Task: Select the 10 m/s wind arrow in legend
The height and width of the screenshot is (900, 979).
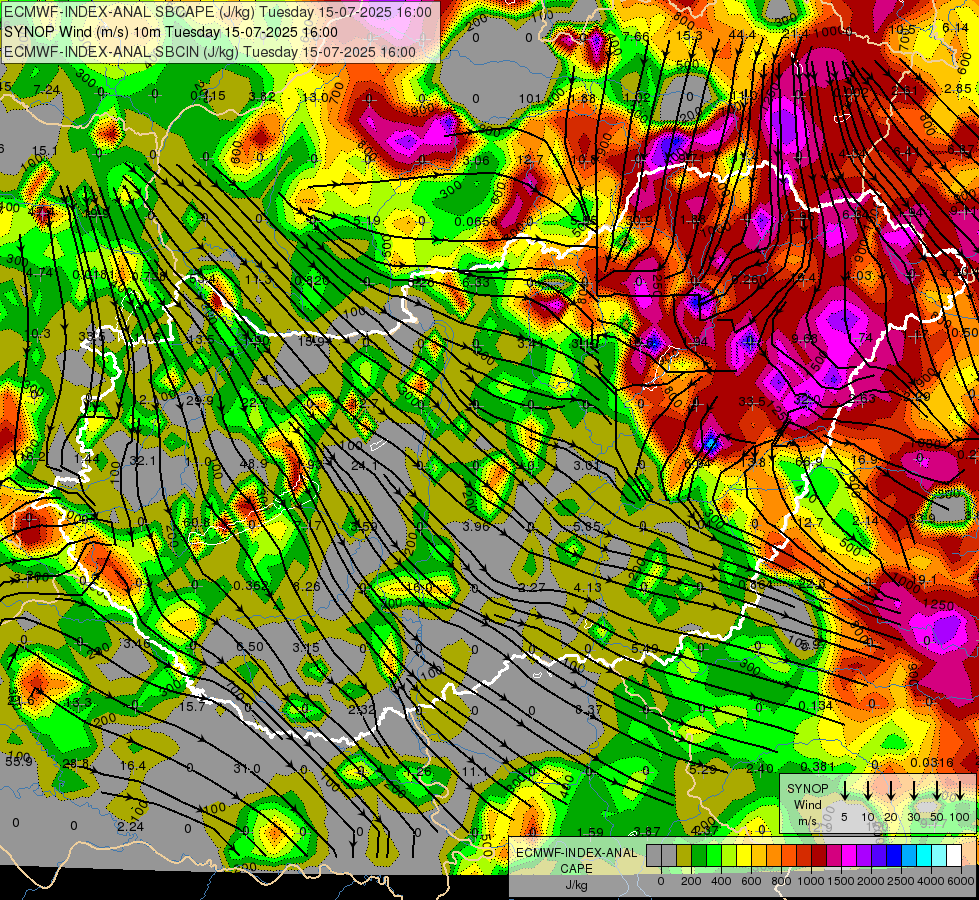Action: (x=868, y=791)
